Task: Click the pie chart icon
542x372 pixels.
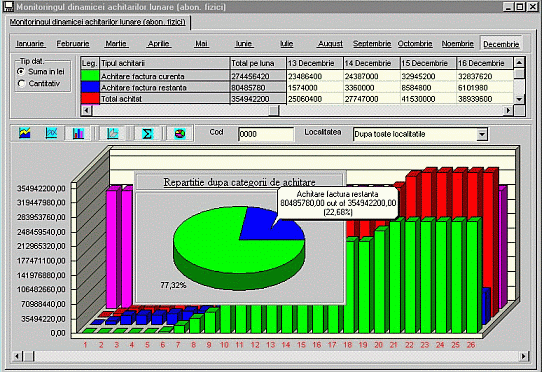Action: click(180, 133)
